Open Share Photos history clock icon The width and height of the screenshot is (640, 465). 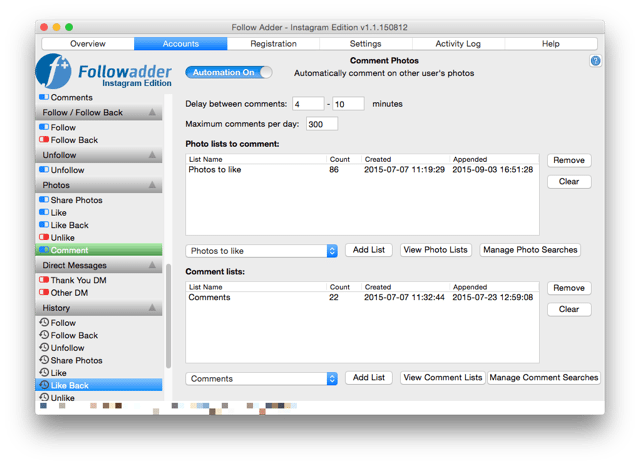pyautogui.click(x=44, y=360)
